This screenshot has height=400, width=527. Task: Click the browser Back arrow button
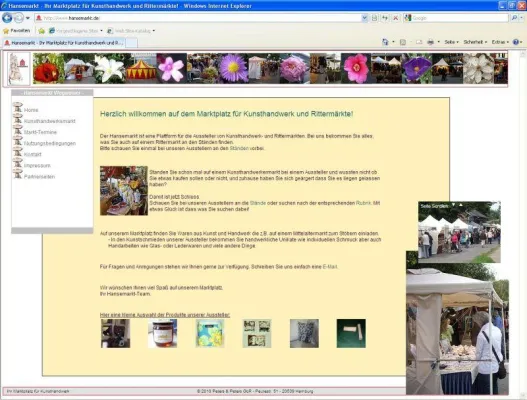7,18
